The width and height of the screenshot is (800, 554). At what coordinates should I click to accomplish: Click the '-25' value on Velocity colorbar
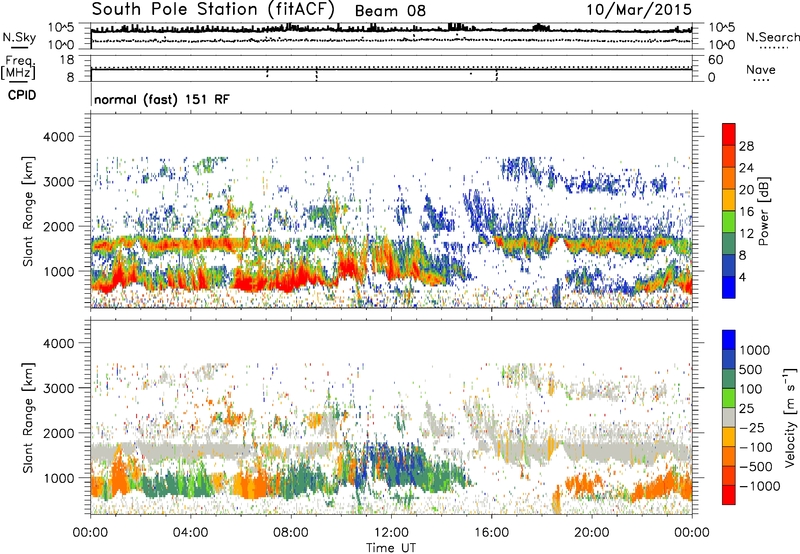[x=753, y=428]
